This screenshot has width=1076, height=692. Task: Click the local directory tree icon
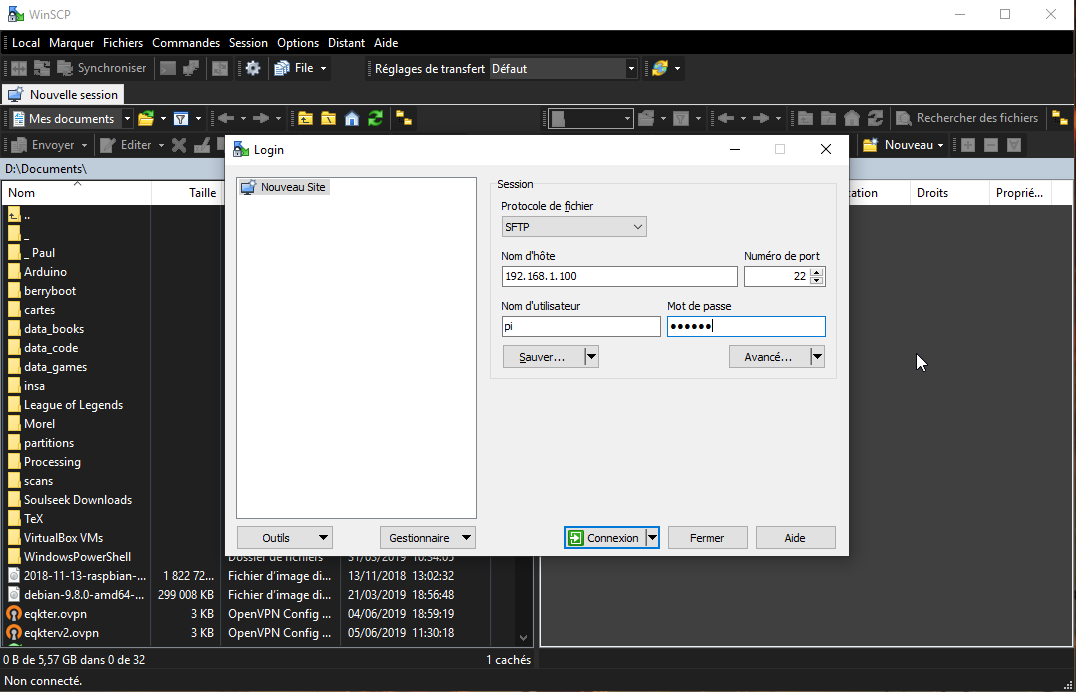(x=404, y=118)
